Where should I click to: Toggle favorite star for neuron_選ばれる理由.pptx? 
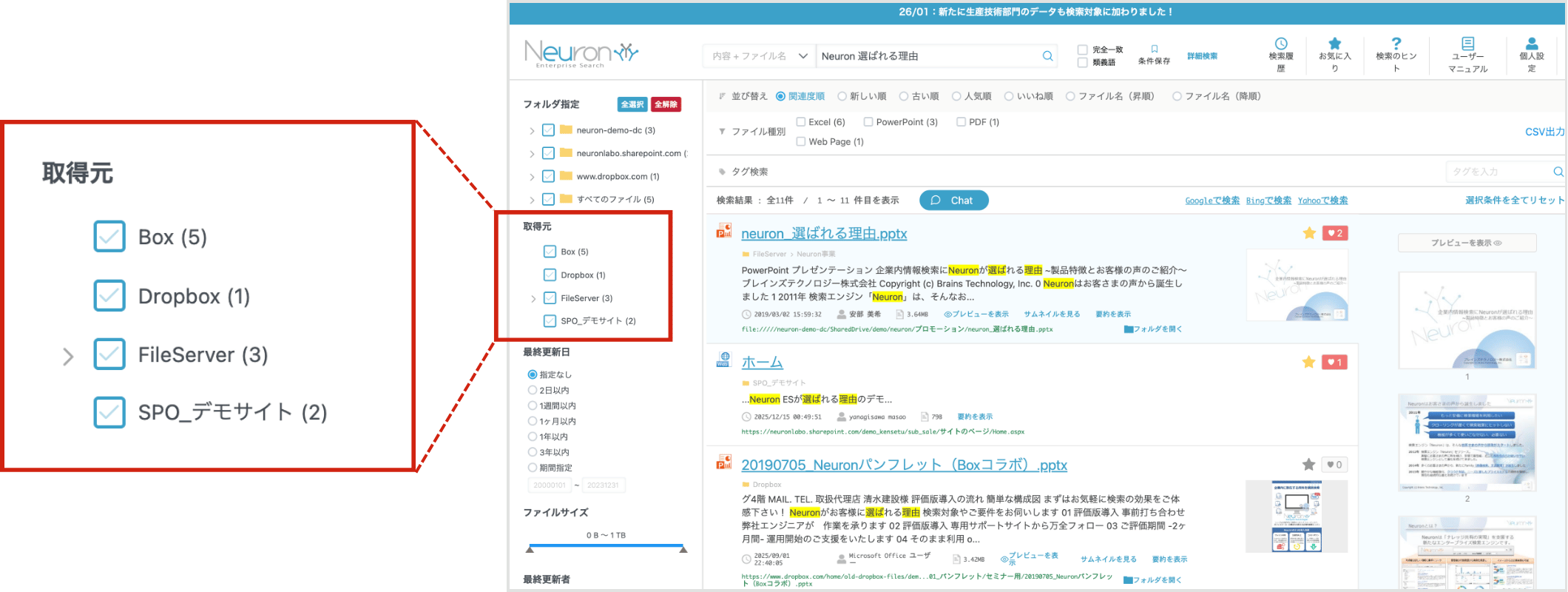[x=1309, y=233]
